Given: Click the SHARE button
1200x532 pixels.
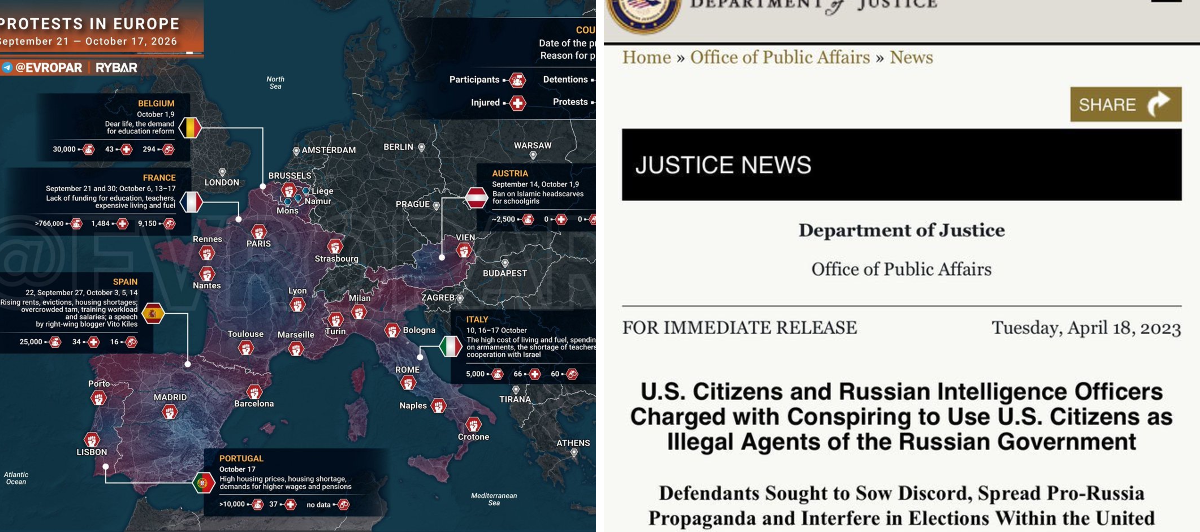Looking at the screenshot, I should click(1126, 105).
